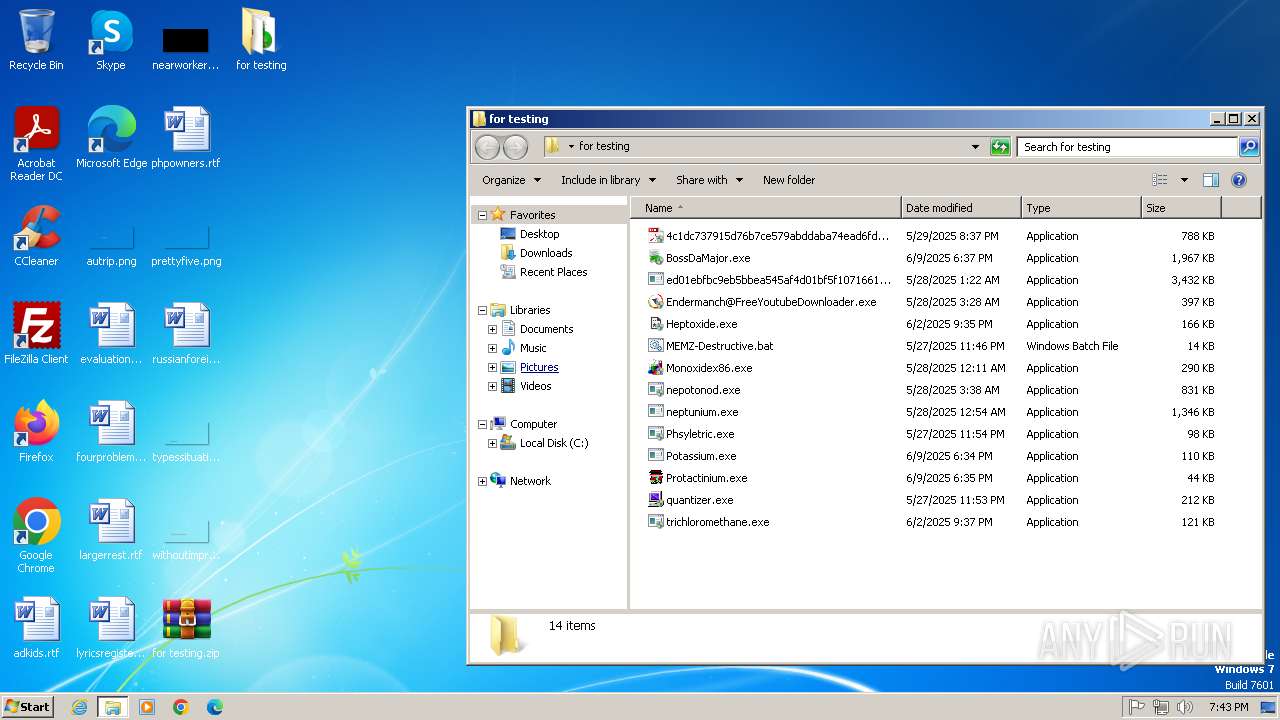Select the Microsoft Edge desktop shortcut

tap(111, 138)
